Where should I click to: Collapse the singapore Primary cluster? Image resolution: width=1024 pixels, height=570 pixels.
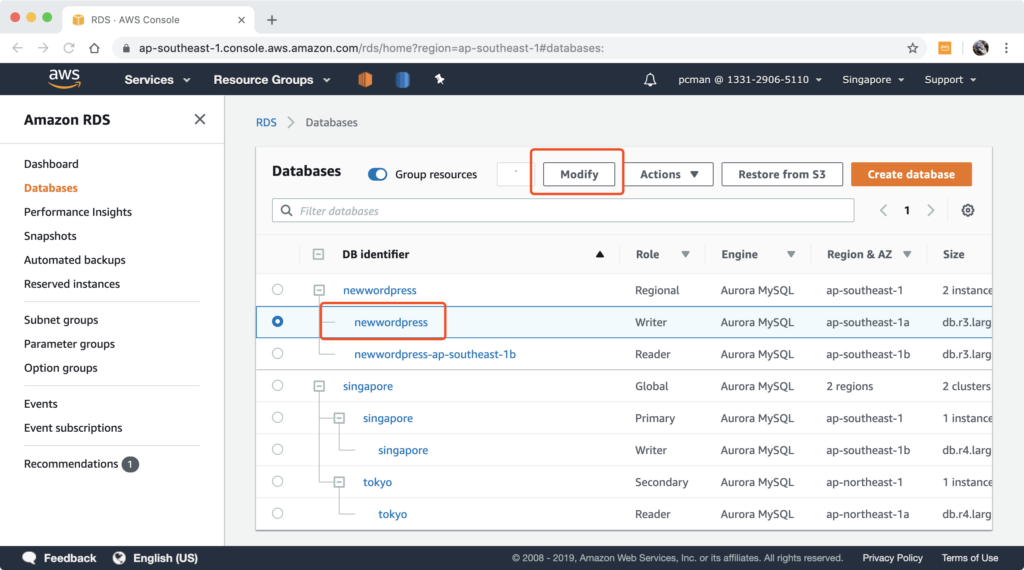339,418
